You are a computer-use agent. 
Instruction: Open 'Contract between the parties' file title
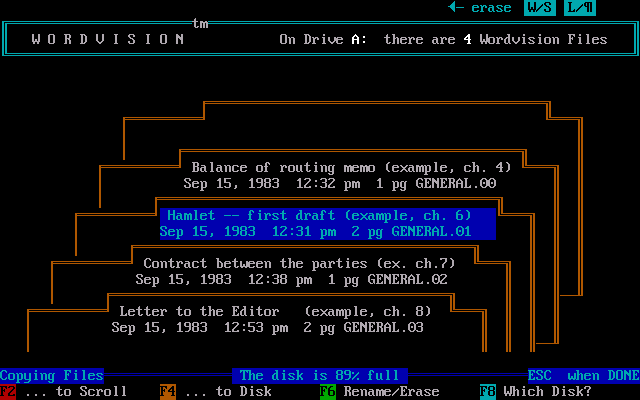tap(299, 263)
